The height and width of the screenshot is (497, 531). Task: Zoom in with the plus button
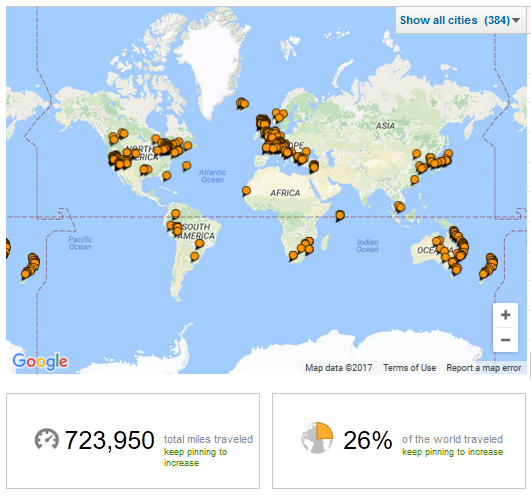click(x=505, y=315)
